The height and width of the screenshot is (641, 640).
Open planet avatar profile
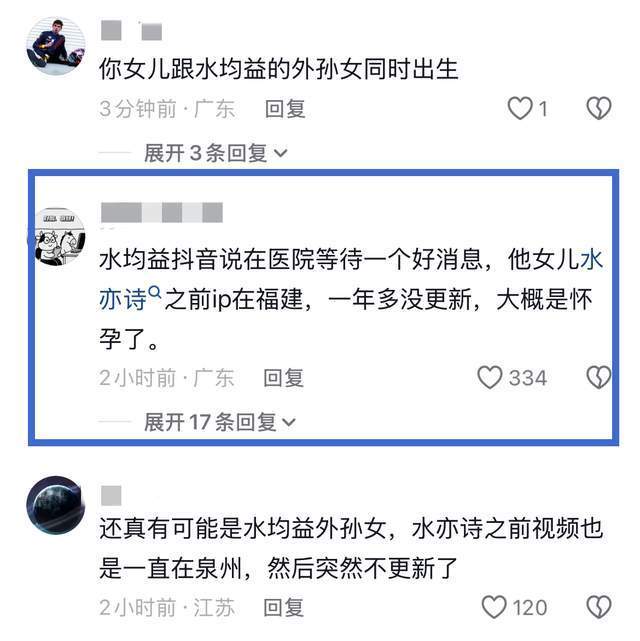[56, 506]
